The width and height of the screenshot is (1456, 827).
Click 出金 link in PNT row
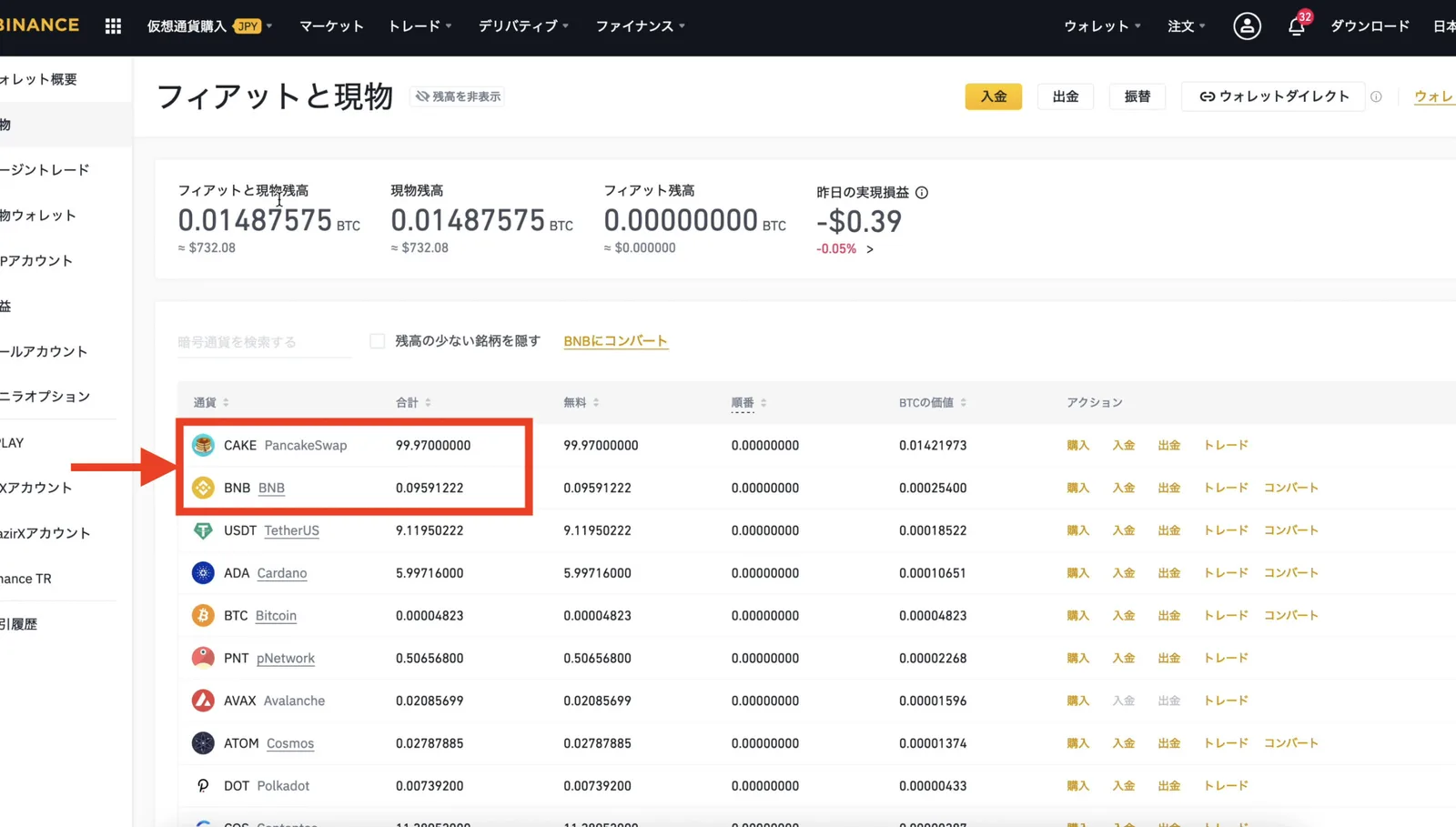click(1168, 658)
